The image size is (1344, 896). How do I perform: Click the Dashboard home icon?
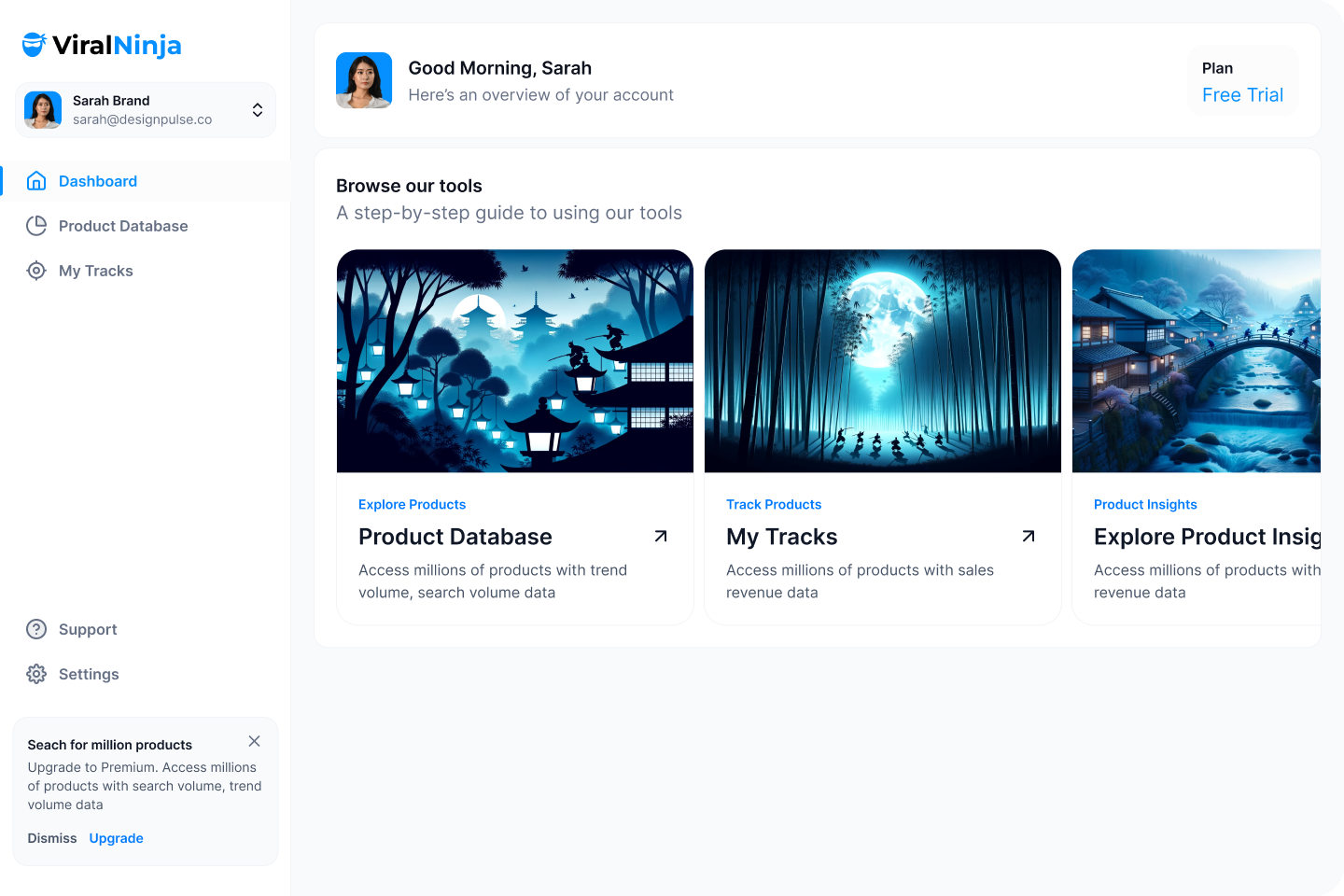[36, 181]
